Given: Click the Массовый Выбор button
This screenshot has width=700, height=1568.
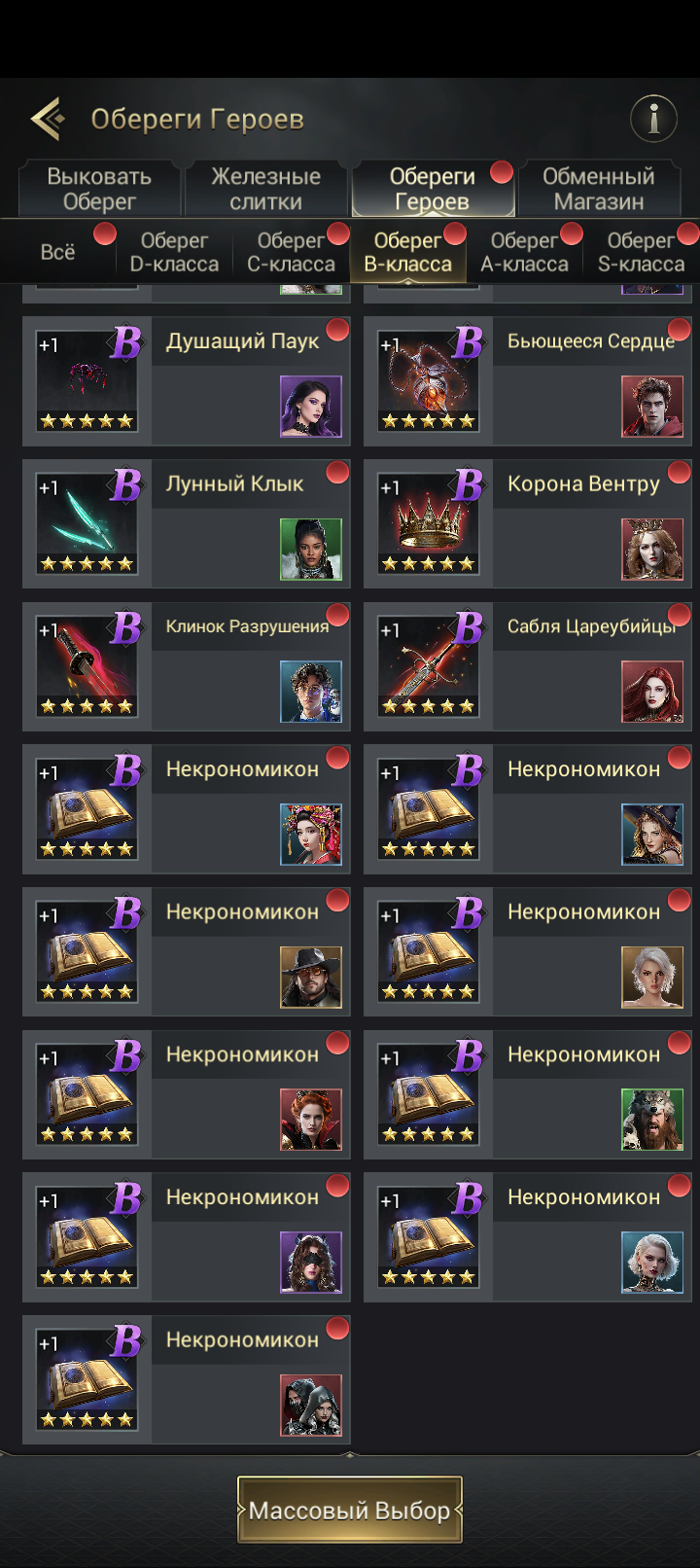Looking at the screenshot, I should pyautogui.click(x=350, y=1510).
